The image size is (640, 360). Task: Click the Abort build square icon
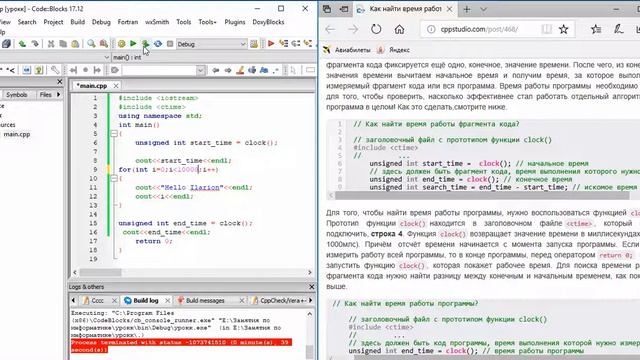170,44
